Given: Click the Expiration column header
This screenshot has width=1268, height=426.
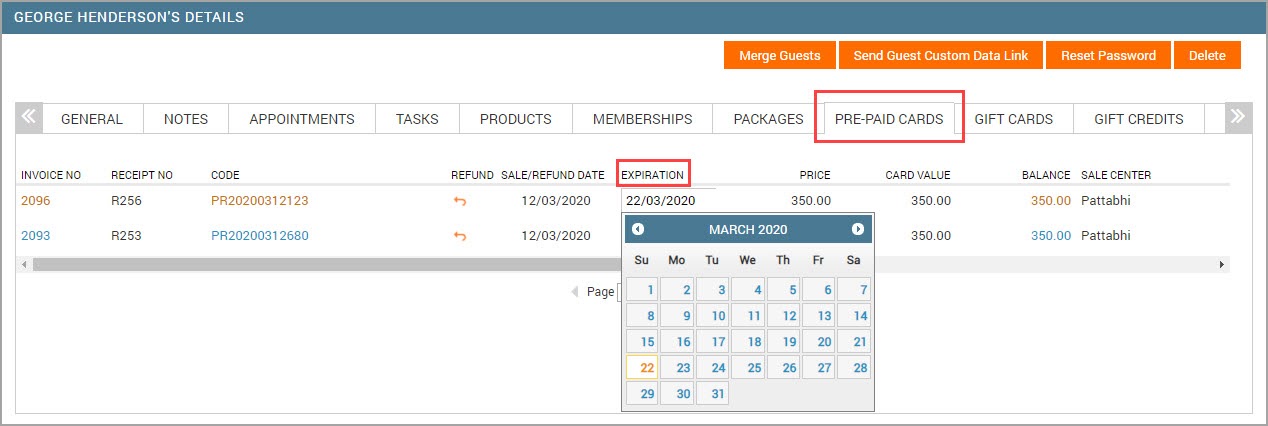Looking at the screenshot, I should click(653, 175).
